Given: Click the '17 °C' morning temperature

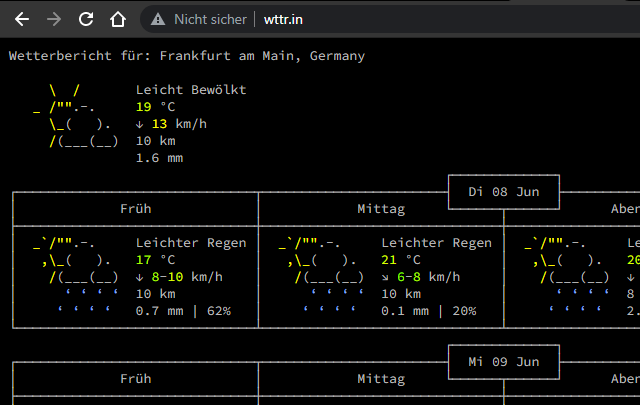Looking at the screenshot, I should coord(156,260).
